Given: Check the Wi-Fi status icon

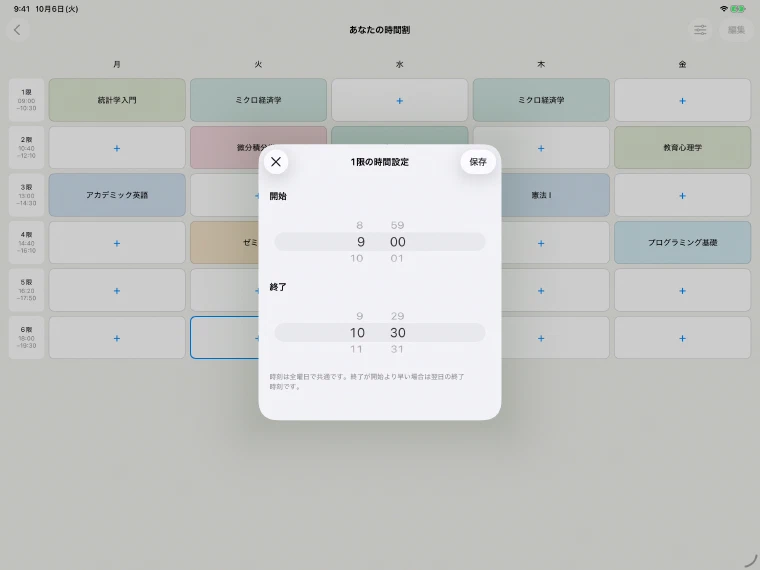Looking at the screenshot, I should coord(724,9).
